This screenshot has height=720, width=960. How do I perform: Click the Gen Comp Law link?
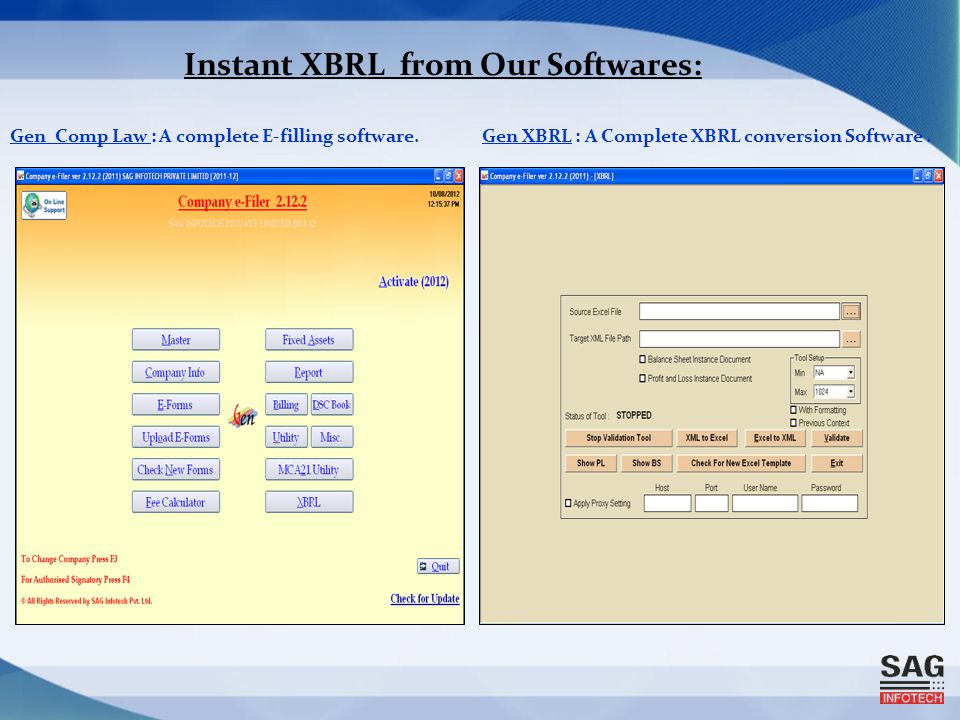click(80, 136)
